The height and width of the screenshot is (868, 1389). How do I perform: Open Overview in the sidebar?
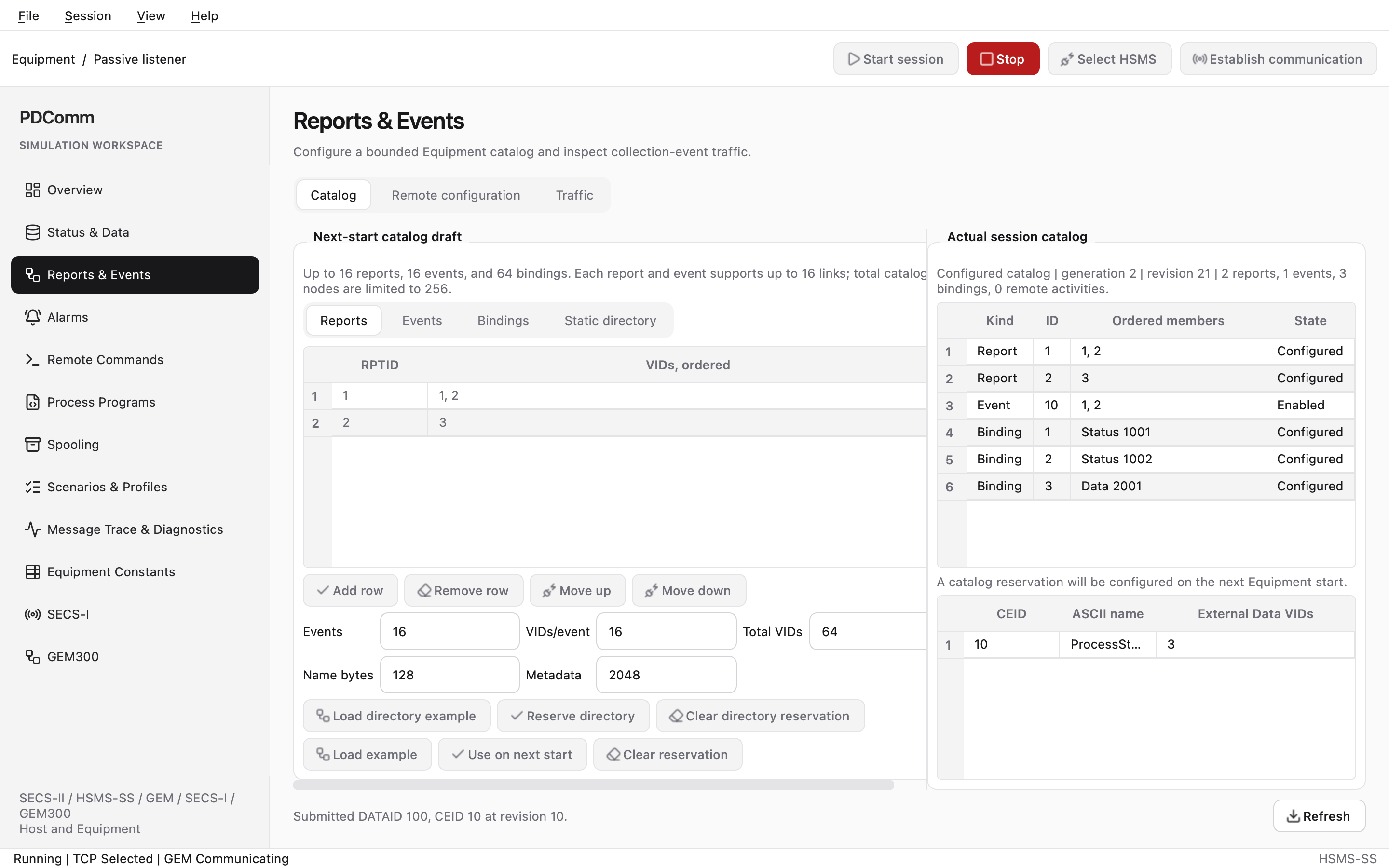pos(135,190)
